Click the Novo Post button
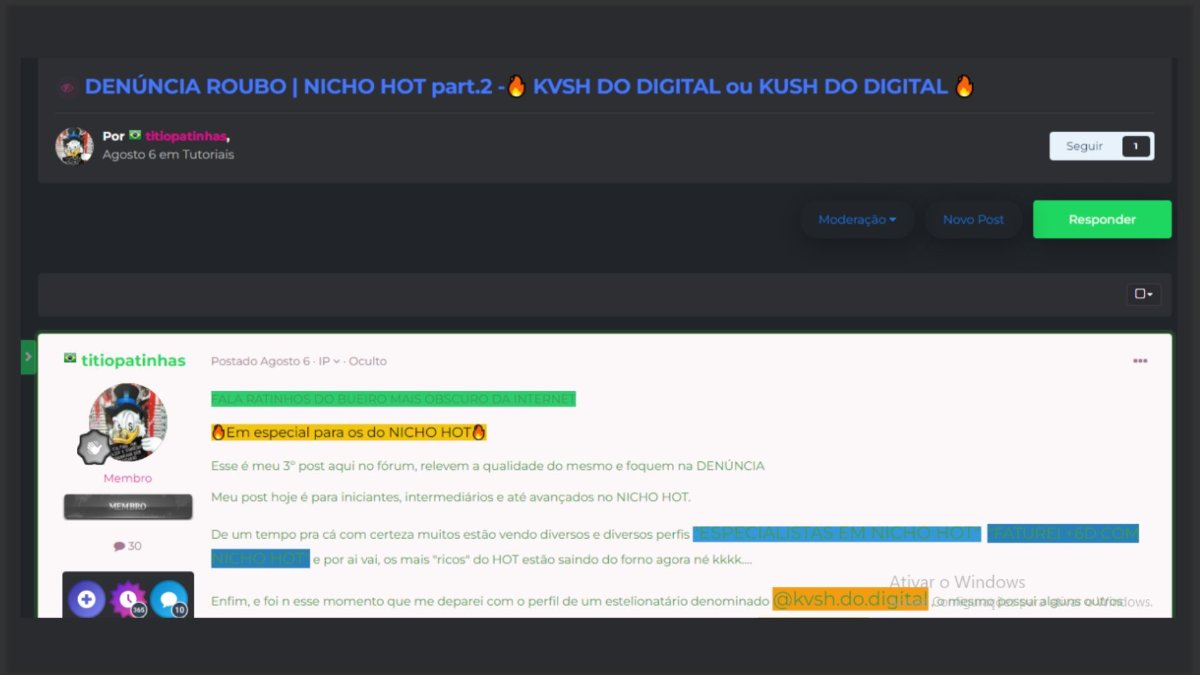The width and height of the screenshot is (1200, 675). click(973, 219)
